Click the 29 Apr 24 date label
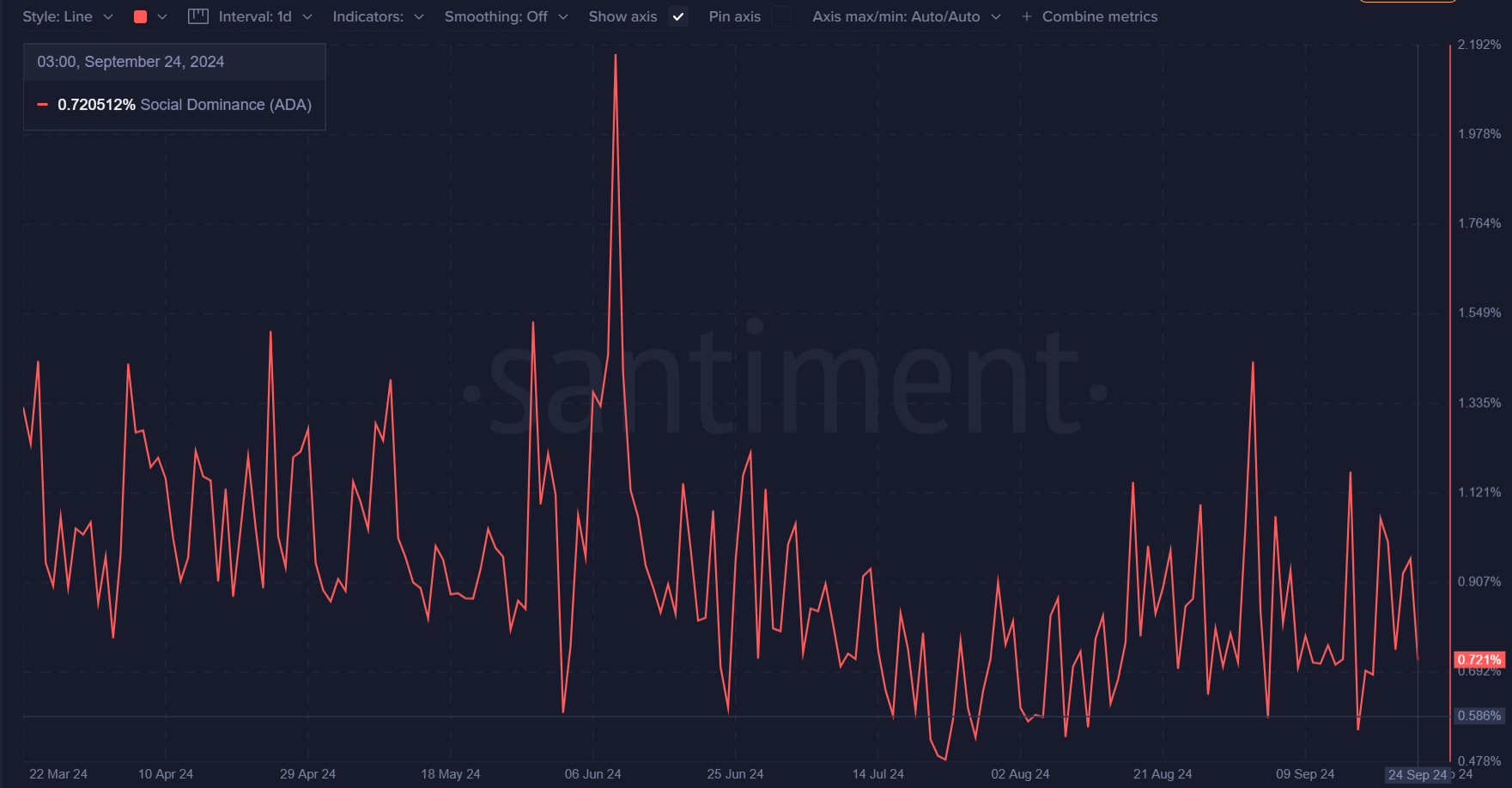This screenshot has height=788, width=1512. point(307,774)
